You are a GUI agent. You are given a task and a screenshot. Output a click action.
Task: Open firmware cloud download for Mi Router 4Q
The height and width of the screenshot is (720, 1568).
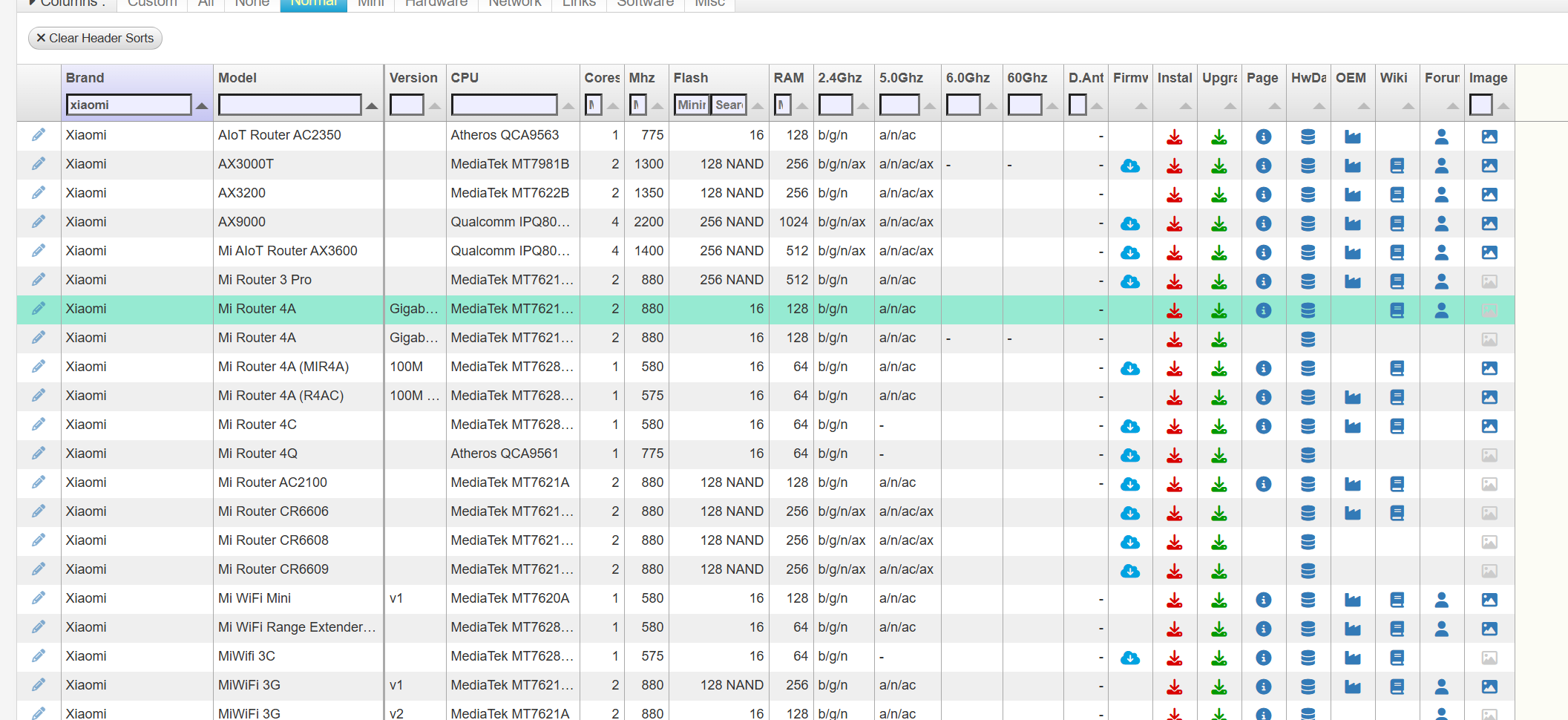tap(1130, 455)
